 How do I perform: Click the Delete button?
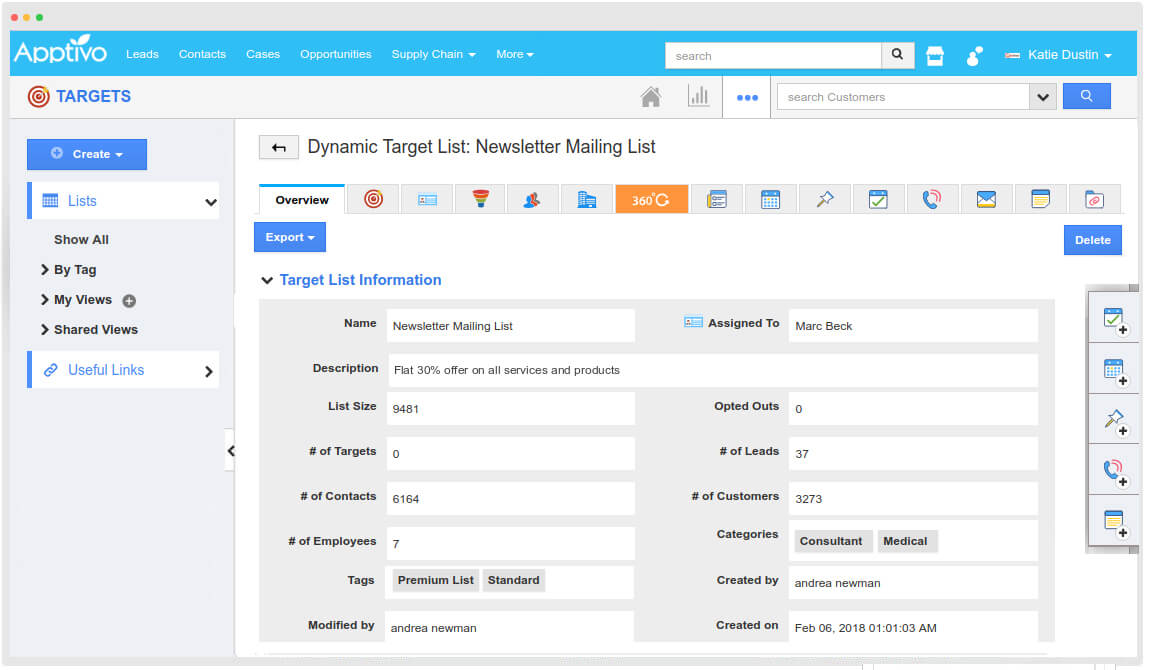1092,240
